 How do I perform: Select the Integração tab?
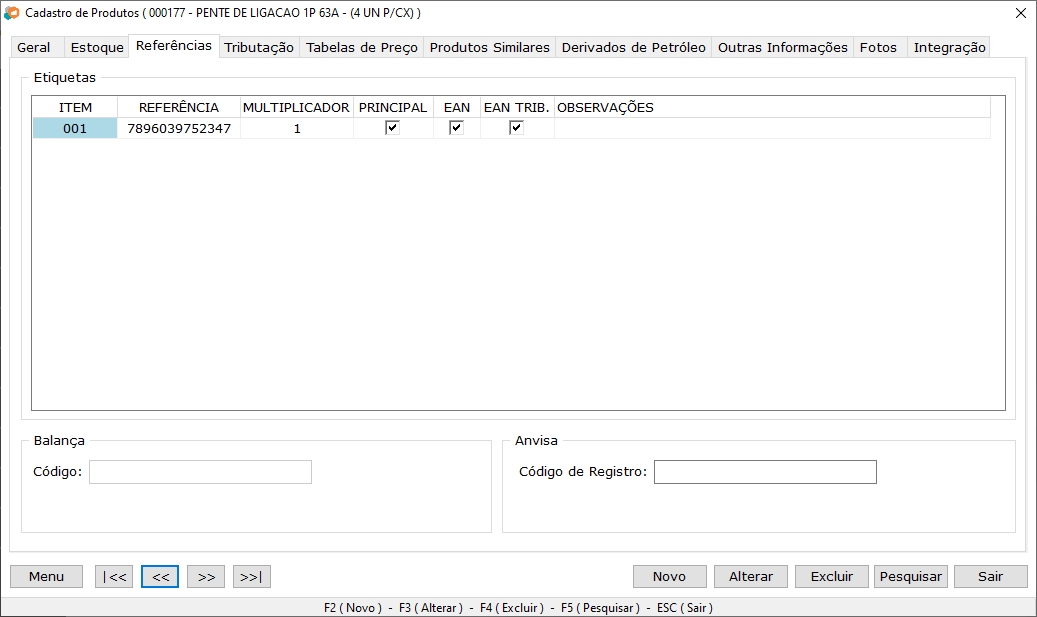949,48
